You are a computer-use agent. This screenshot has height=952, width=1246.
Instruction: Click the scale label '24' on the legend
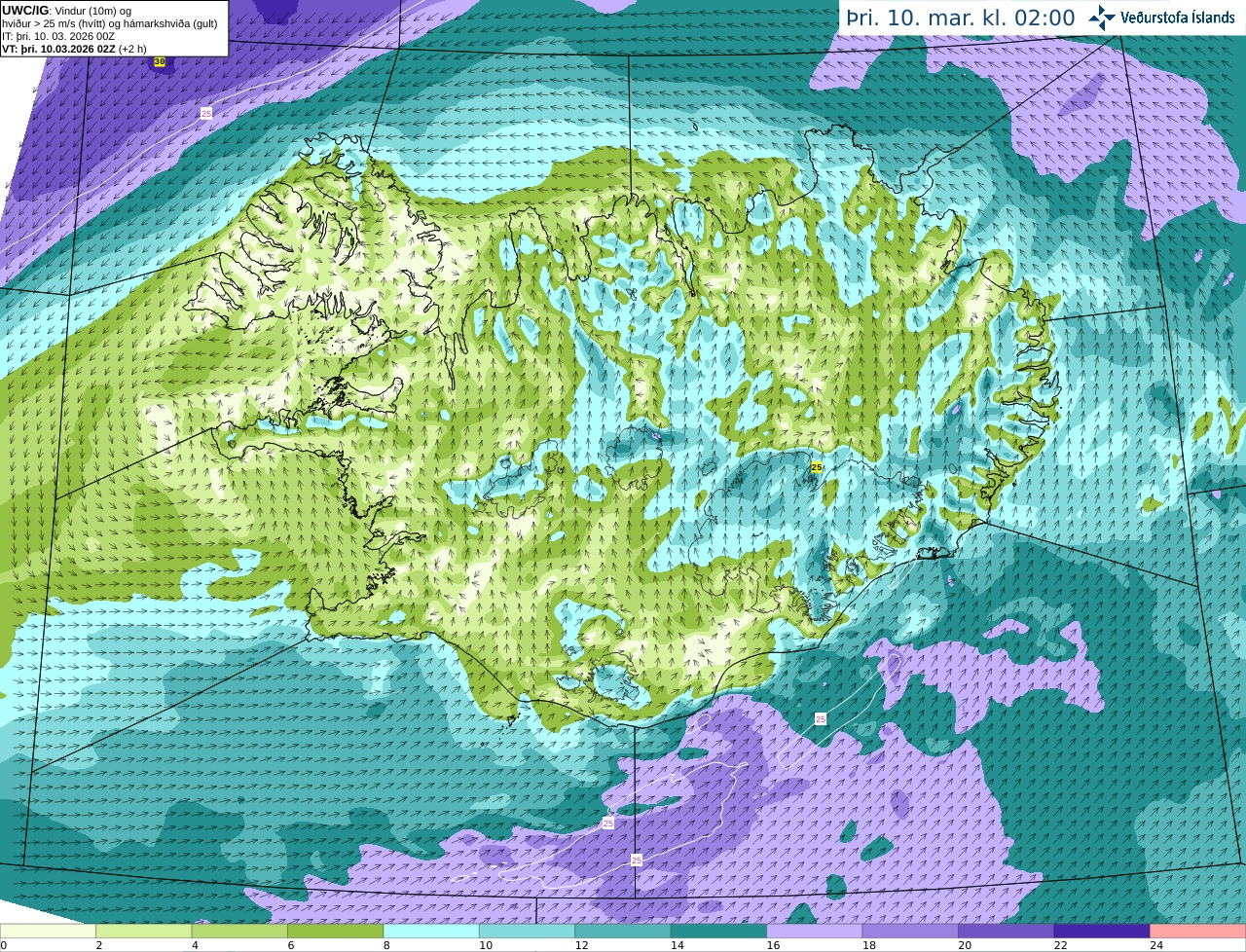point(1156,945)
